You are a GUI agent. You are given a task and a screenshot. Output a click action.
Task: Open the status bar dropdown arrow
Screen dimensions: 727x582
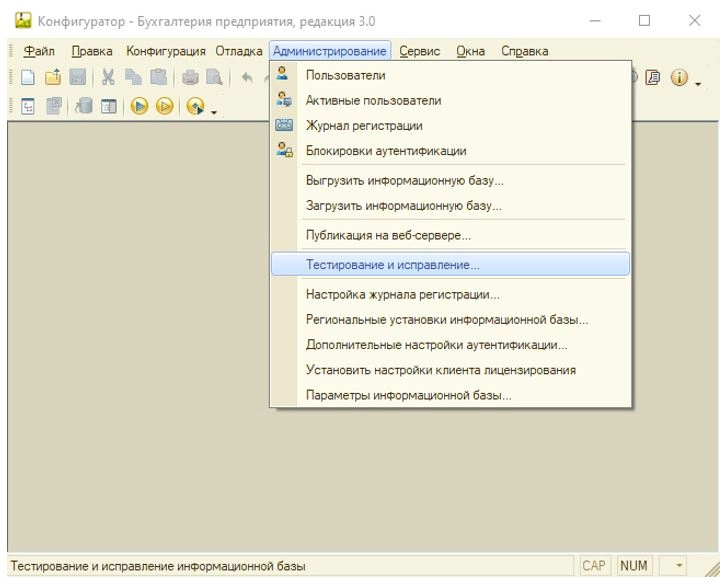pos(679,566)
